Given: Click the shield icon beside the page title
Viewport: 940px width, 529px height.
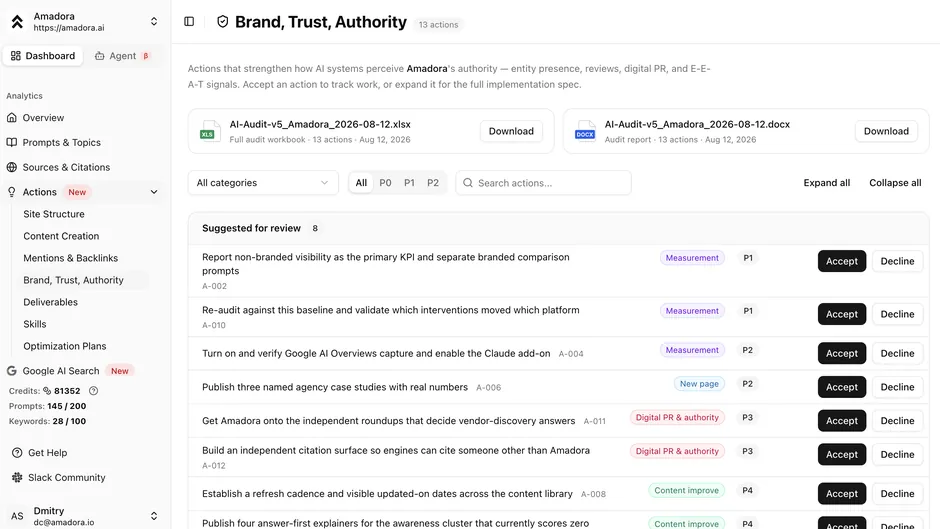Looking at the screenshot, I should [222, 22].
